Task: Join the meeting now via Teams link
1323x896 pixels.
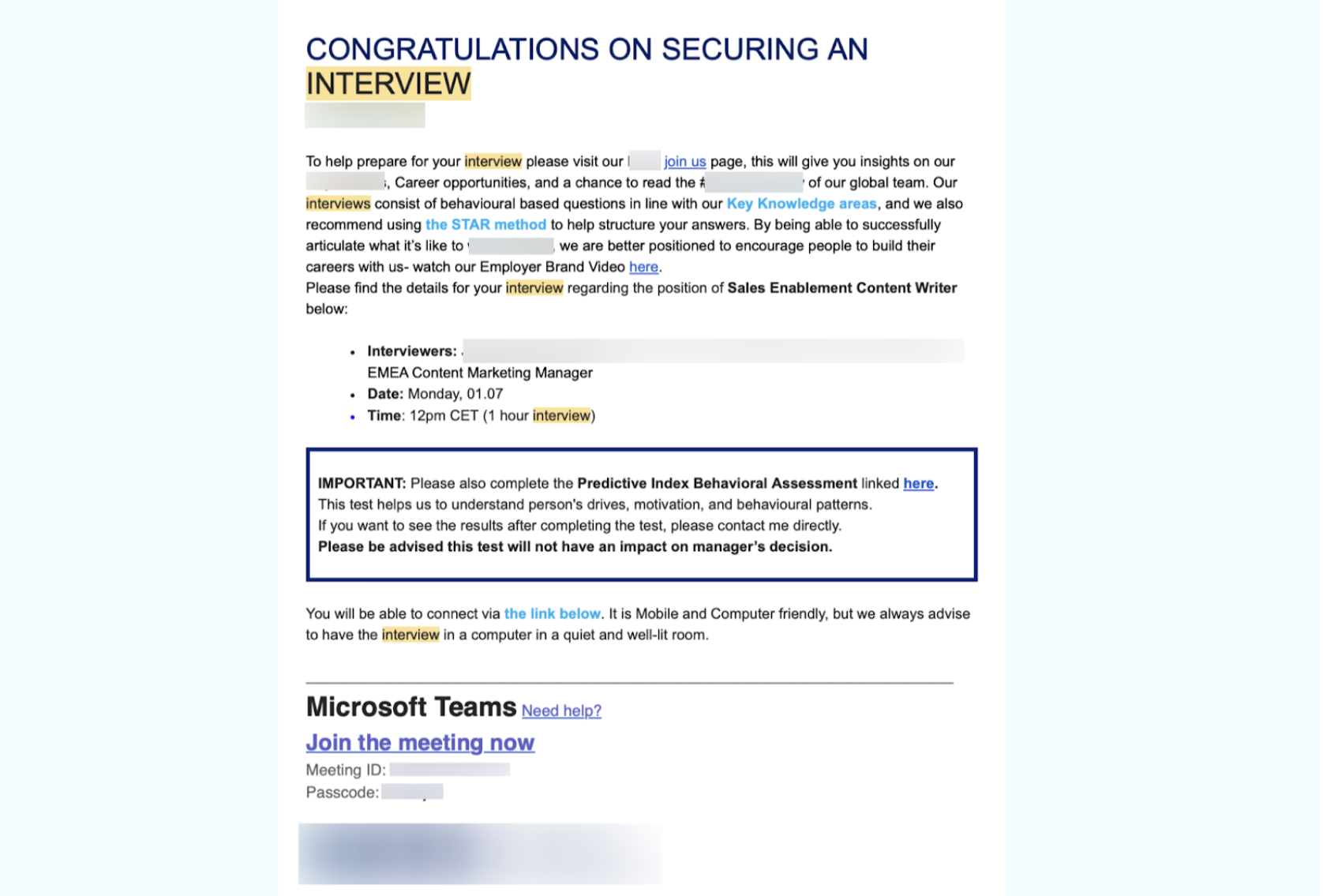Action: [x=420, y=743]
